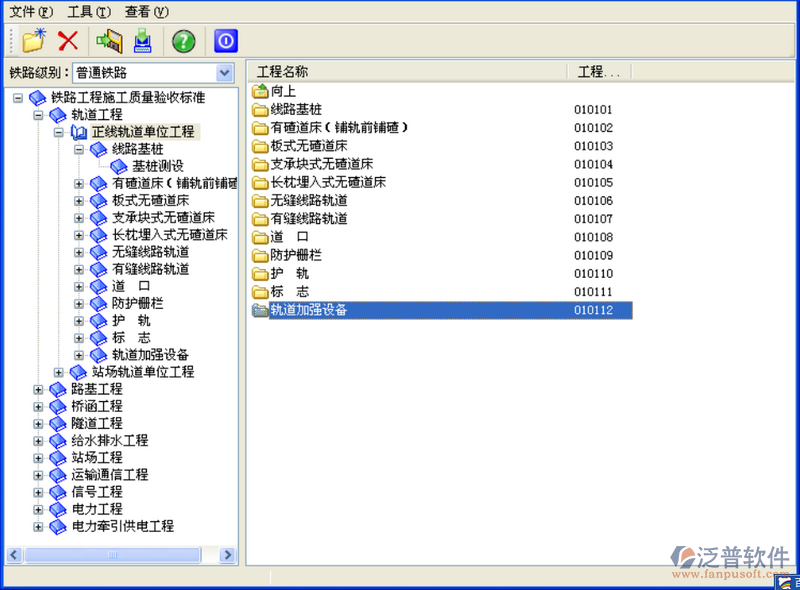The image size is (800, 590).
Task: Expand the 板式无碴道床 tree node
Action: tap(79, 201)
